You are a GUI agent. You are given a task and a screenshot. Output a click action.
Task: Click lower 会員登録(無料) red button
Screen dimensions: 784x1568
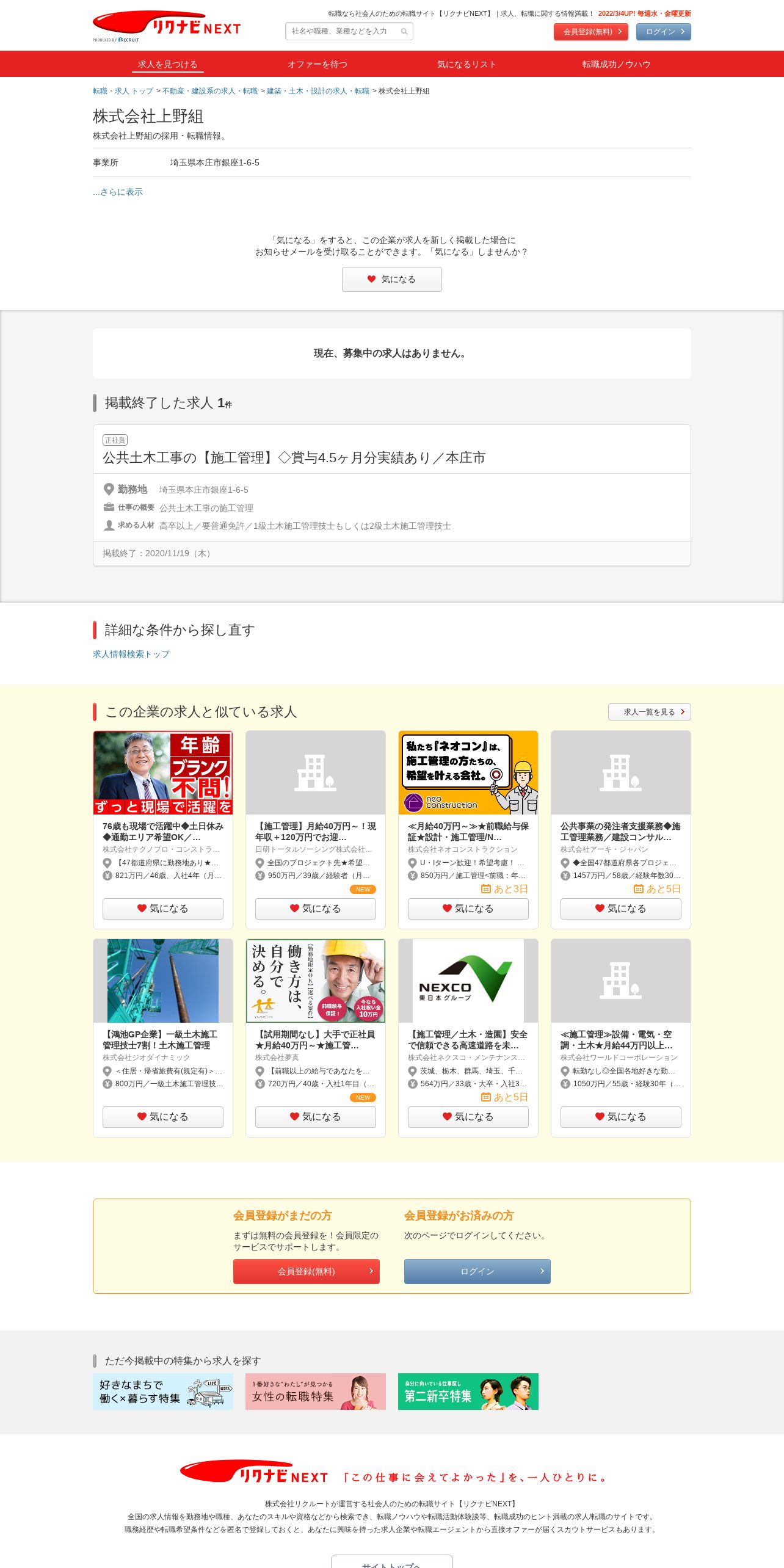click(307, 1271)
